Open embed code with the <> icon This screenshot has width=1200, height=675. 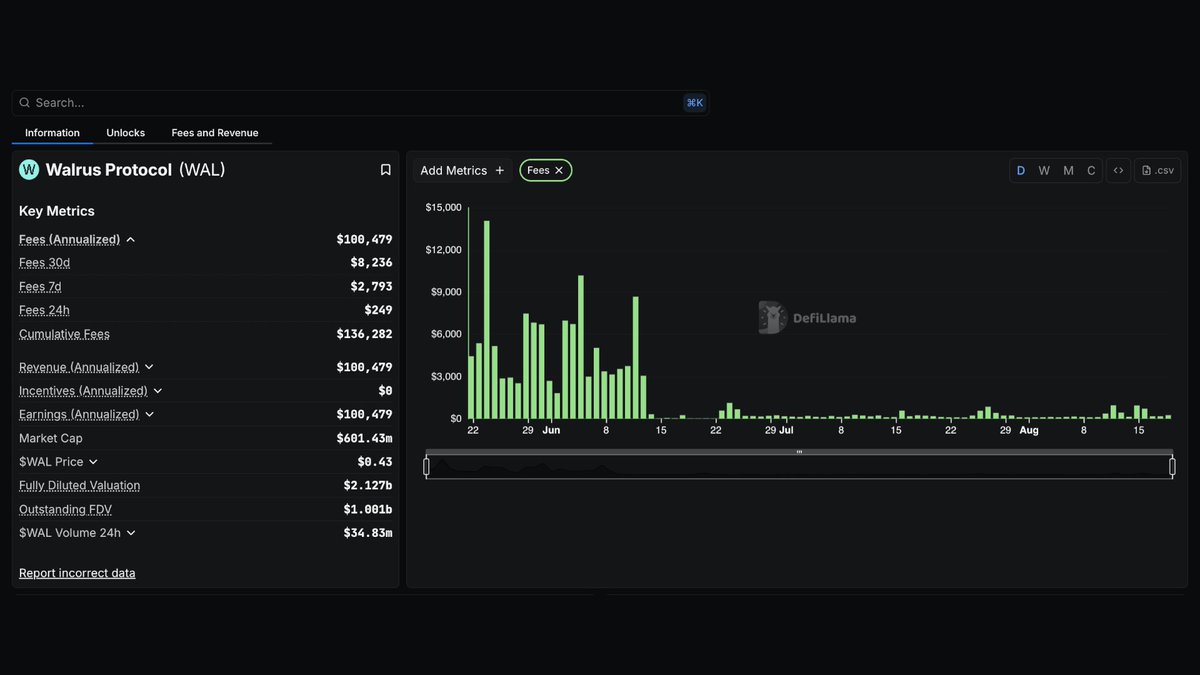1118,171
